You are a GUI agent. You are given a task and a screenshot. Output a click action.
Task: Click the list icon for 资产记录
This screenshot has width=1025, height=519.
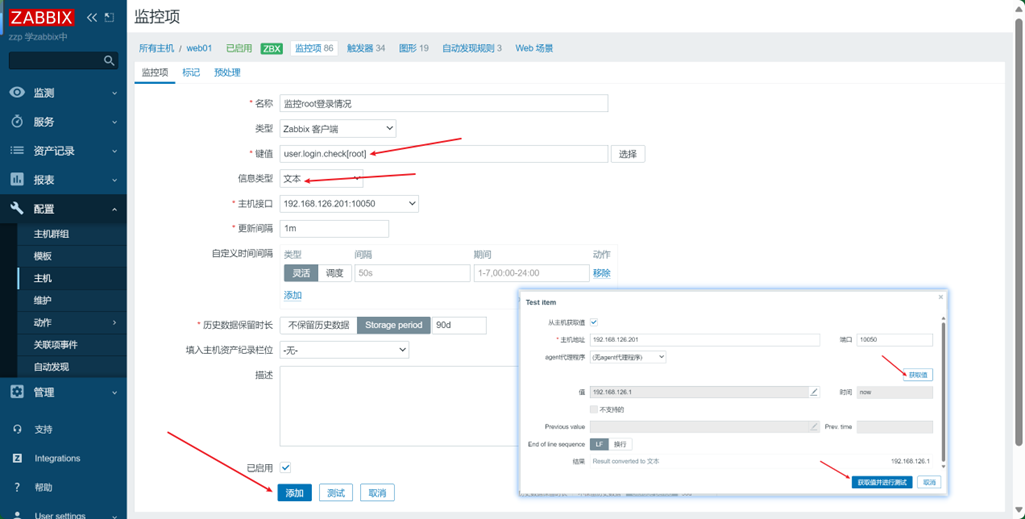[17, 151]
